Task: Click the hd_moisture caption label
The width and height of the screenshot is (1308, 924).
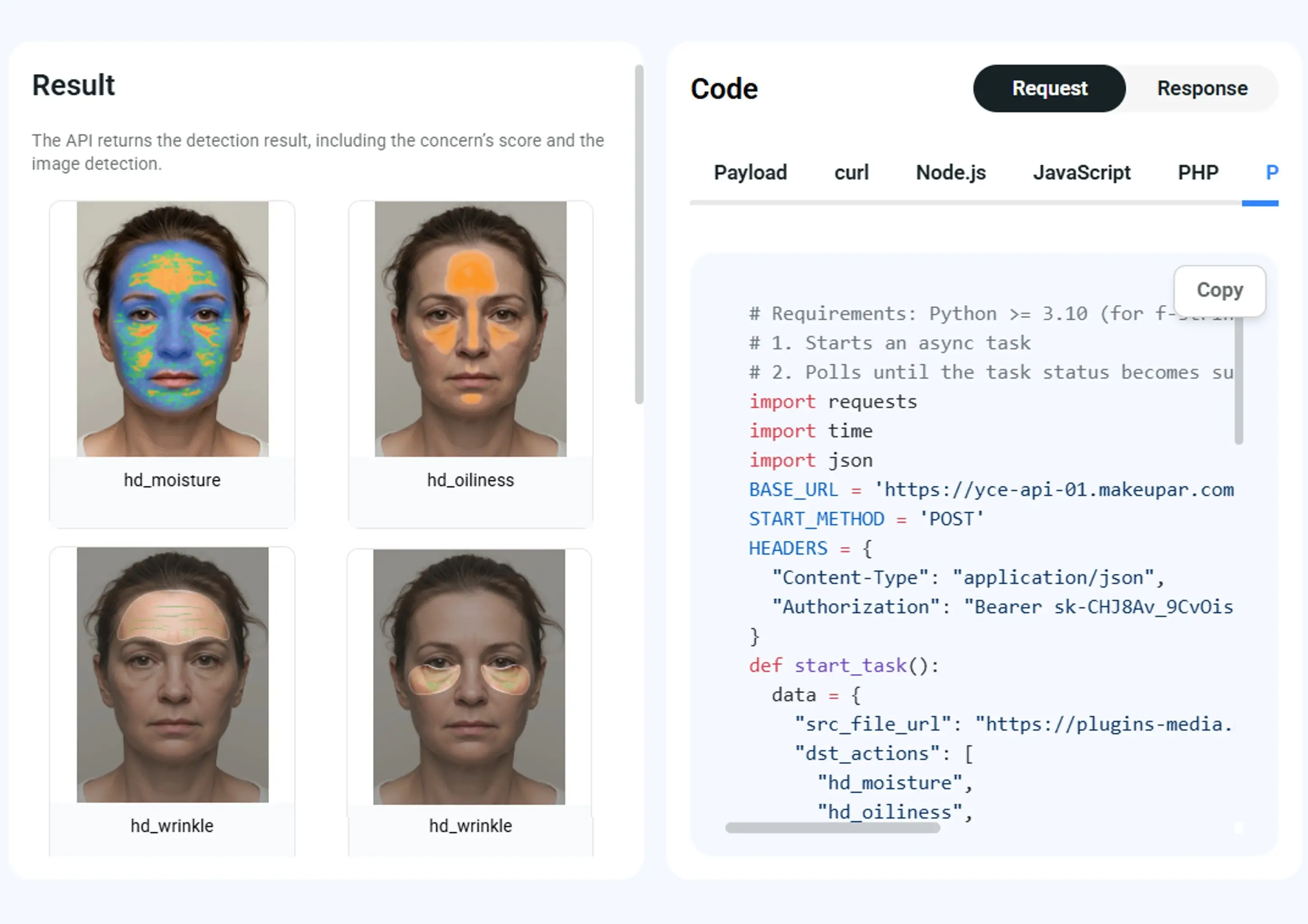Action: click(x=172, y=480)
